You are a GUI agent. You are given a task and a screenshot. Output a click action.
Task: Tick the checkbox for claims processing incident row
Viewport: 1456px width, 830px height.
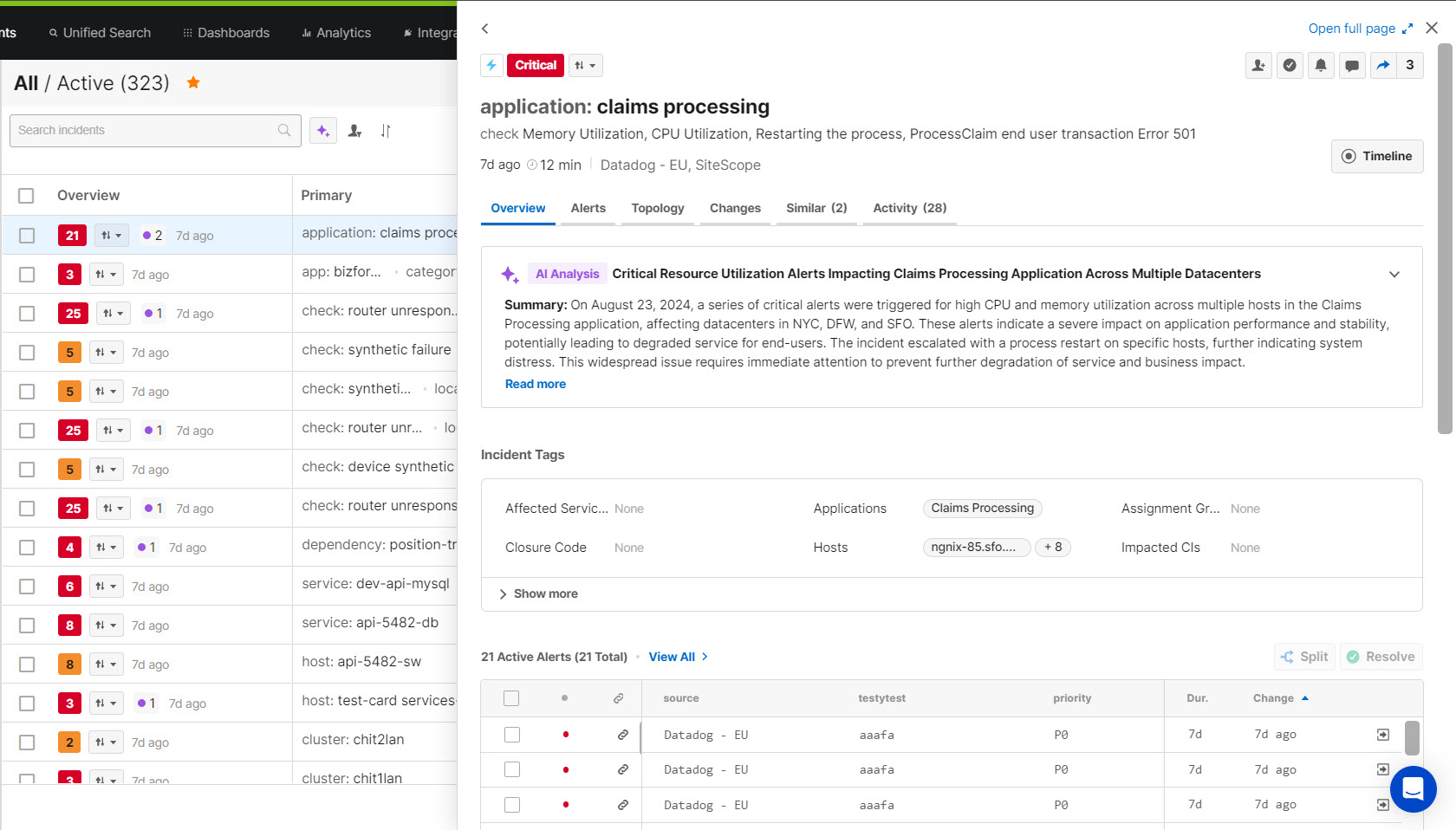click(x=27, y=236)
